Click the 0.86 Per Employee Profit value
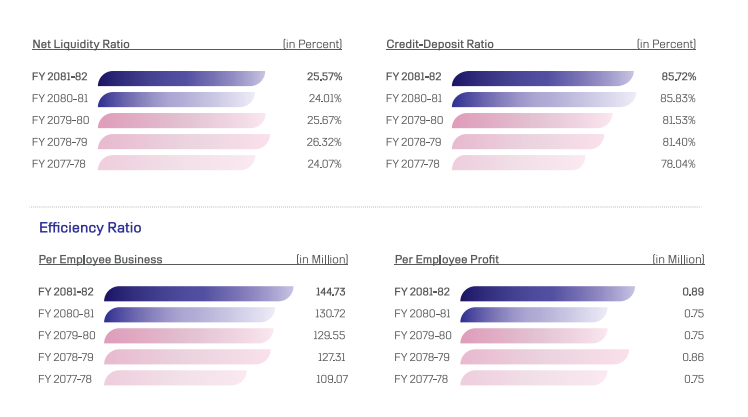748x417 pixels. point(692,357)
